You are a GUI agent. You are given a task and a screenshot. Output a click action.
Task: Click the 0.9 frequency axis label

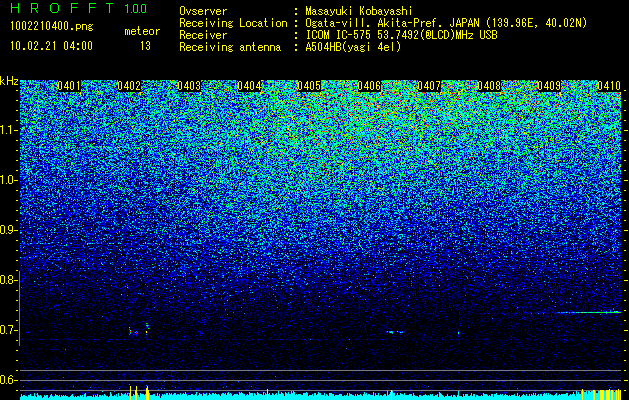coord(7,230)
